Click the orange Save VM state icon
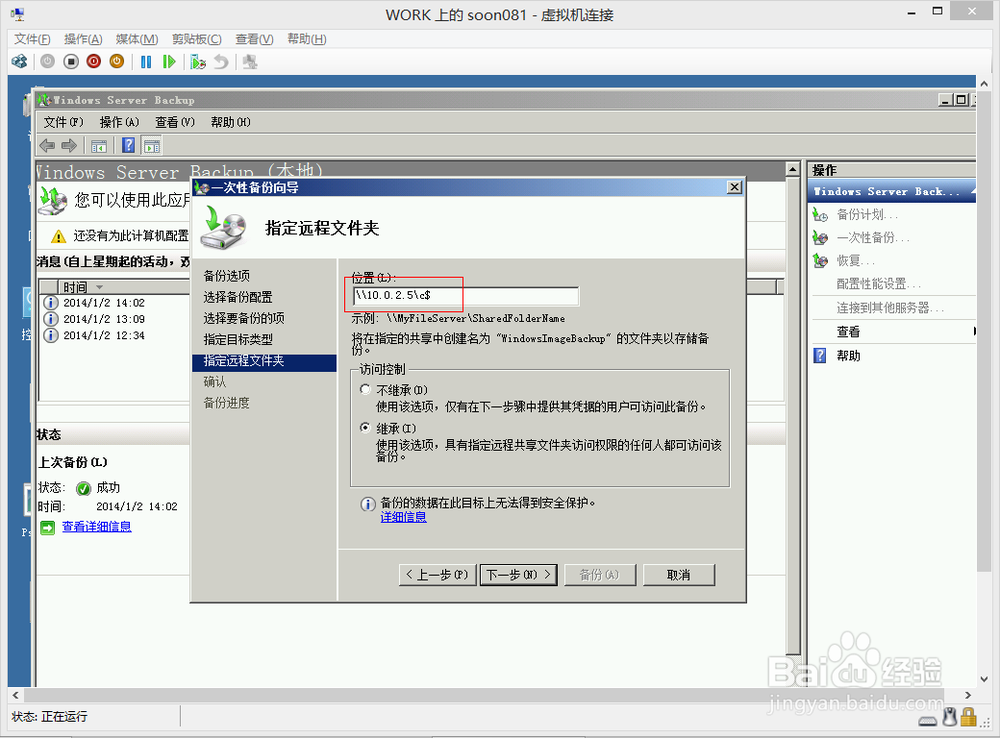Viewport: 1000px width, 738px height. 117,62
